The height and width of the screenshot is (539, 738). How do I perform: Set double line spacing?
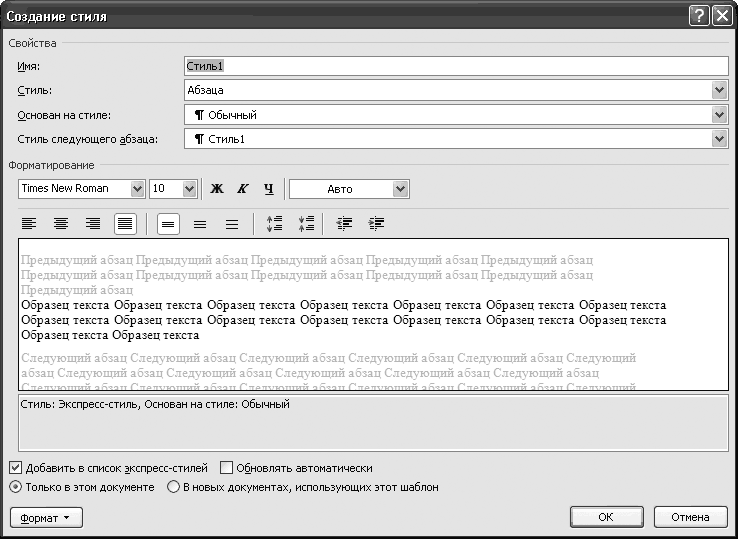coord(232,224)
